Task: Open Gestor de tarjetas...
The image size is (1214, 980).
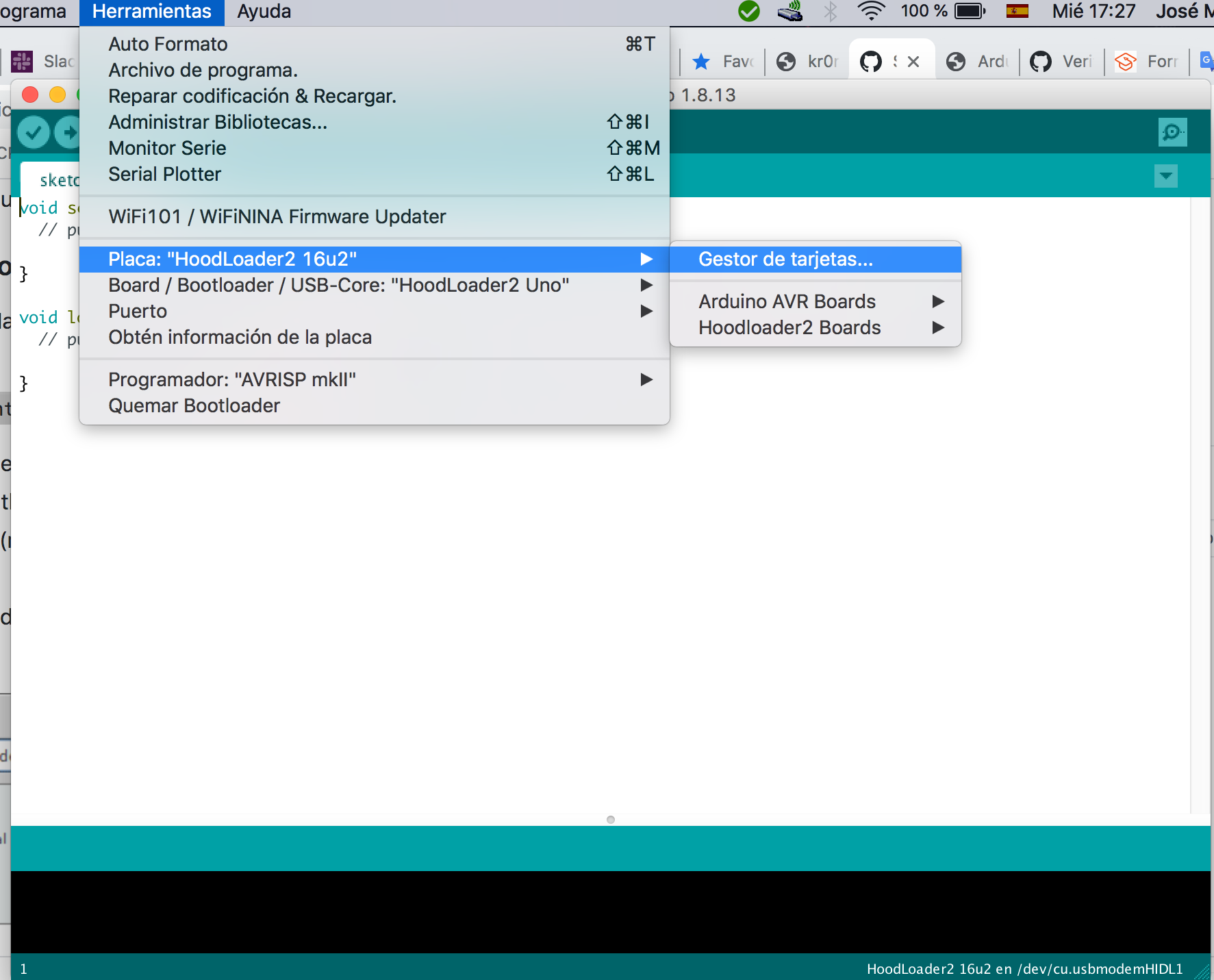Action: [815, 259]
